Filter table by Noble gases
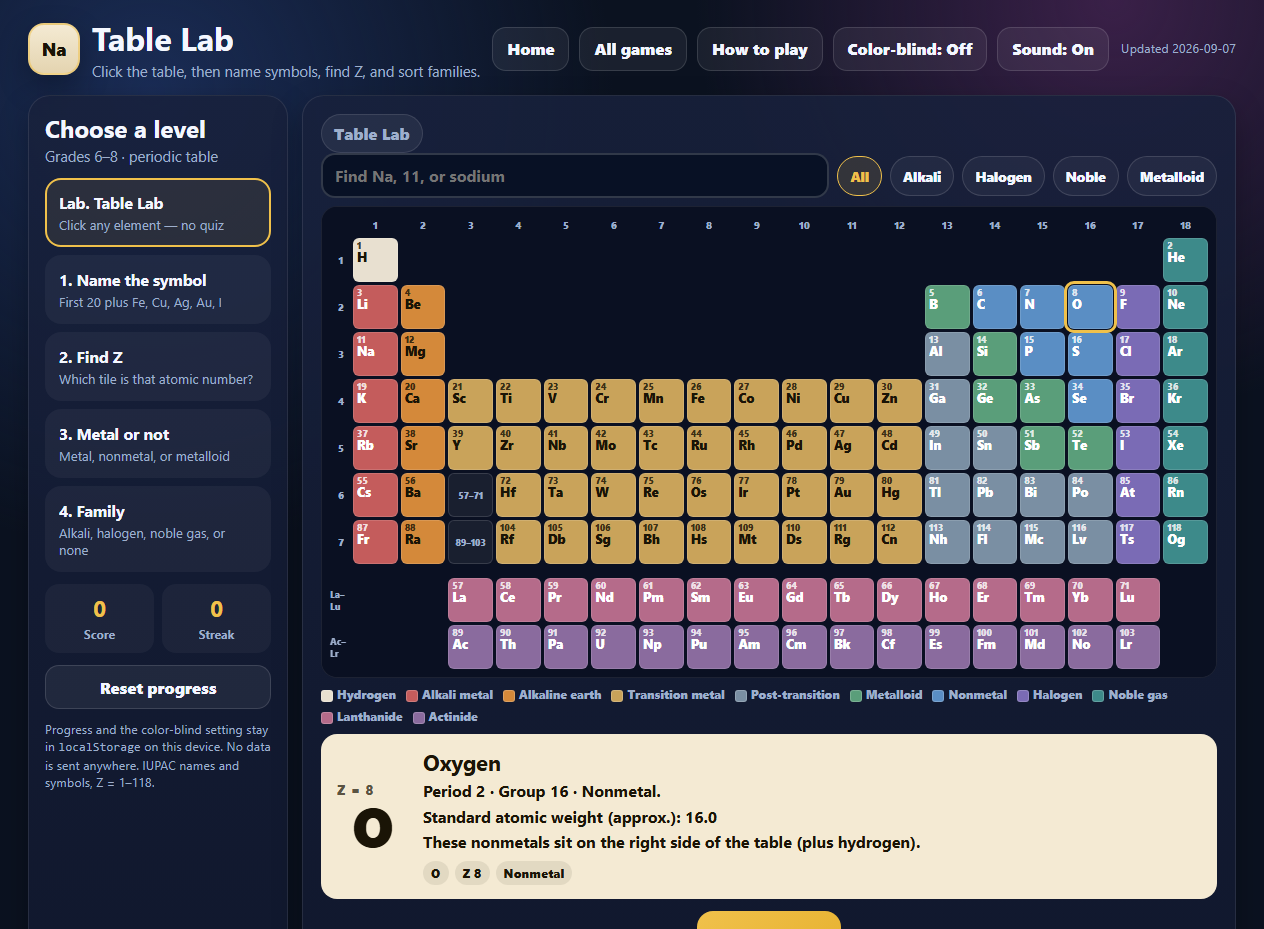The height and width of the screenshot is (929, 1264). tap(1086, 177)
